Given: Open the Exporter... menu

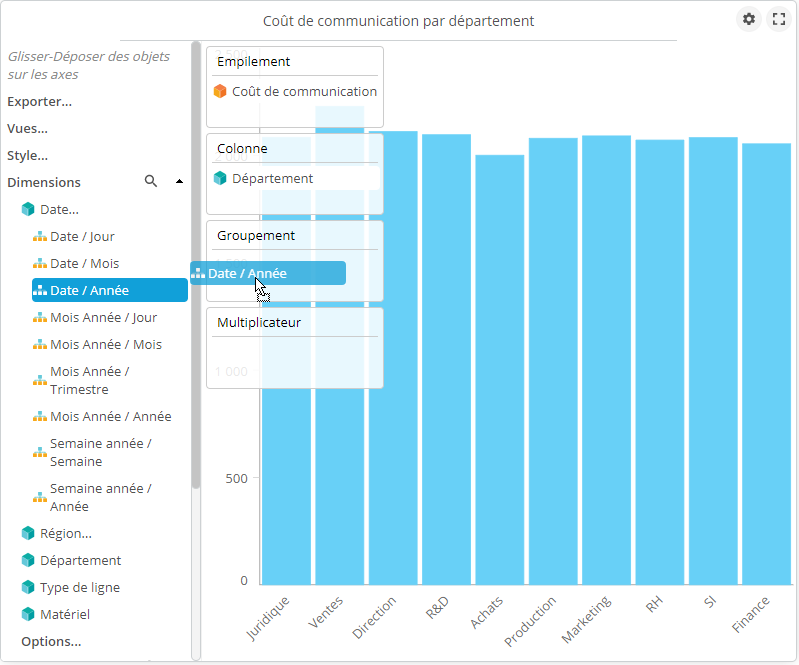Looking at the screenshot, I should click(x=39, y=101).
